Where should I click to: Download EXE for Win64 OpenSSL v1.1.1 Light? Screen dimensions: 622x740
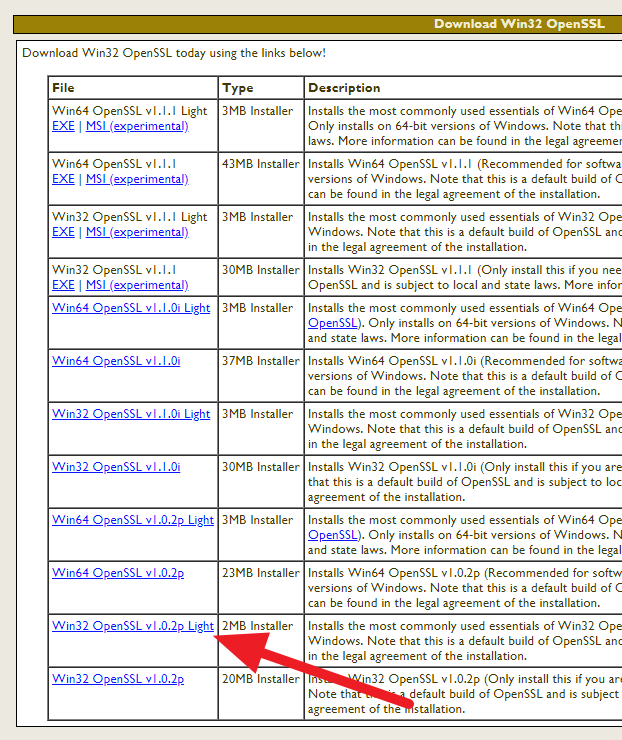click(x=63, y=126)
